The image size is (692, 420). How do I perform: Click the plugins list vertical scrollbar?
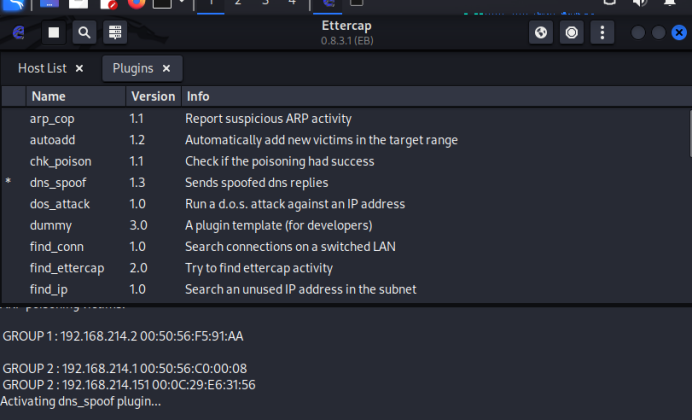click(688, 130)
